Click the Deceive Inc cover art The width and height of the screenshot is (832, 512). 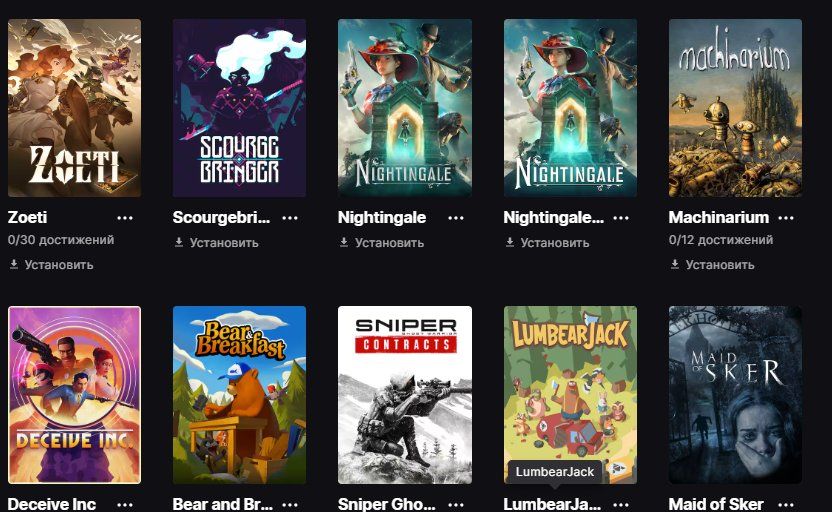tap(74, 395)
